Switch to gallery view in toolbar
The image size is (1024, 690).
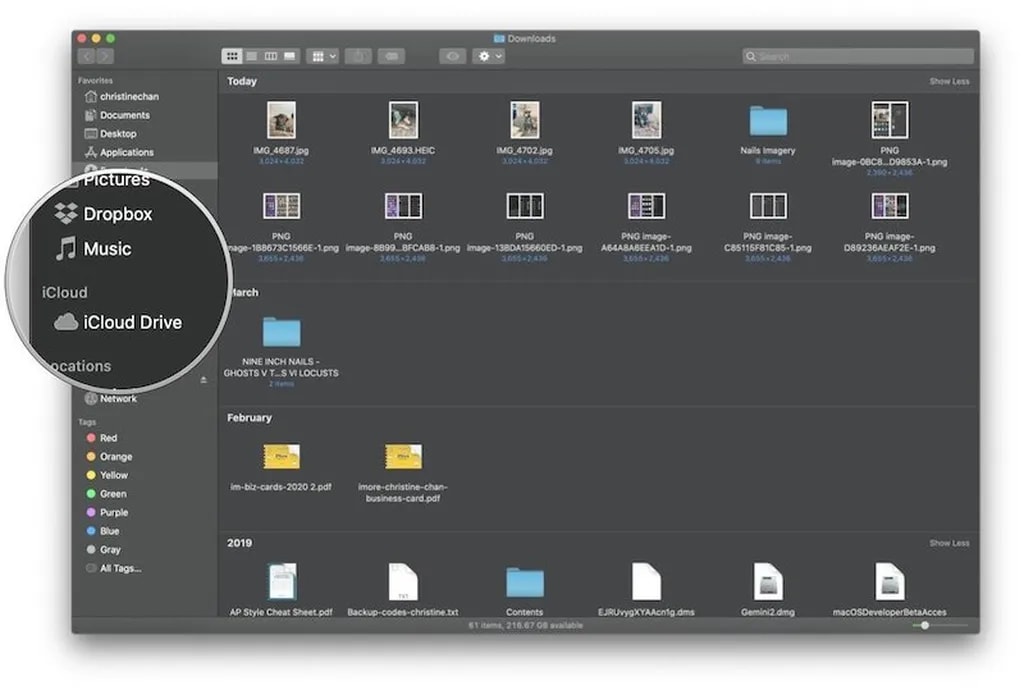pyautogui.click(x=290, y=57)
